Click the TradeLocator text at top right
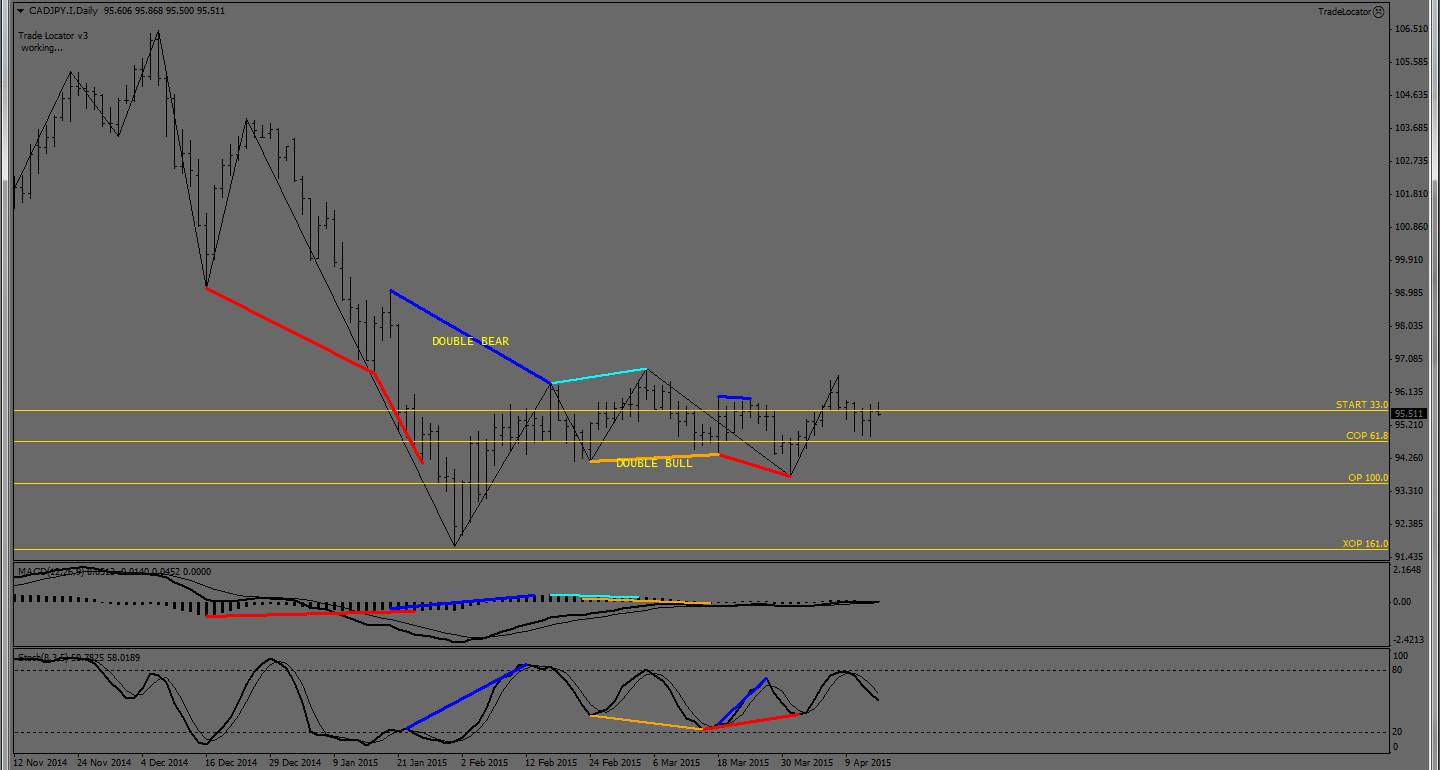 [x=1343, y=12]
